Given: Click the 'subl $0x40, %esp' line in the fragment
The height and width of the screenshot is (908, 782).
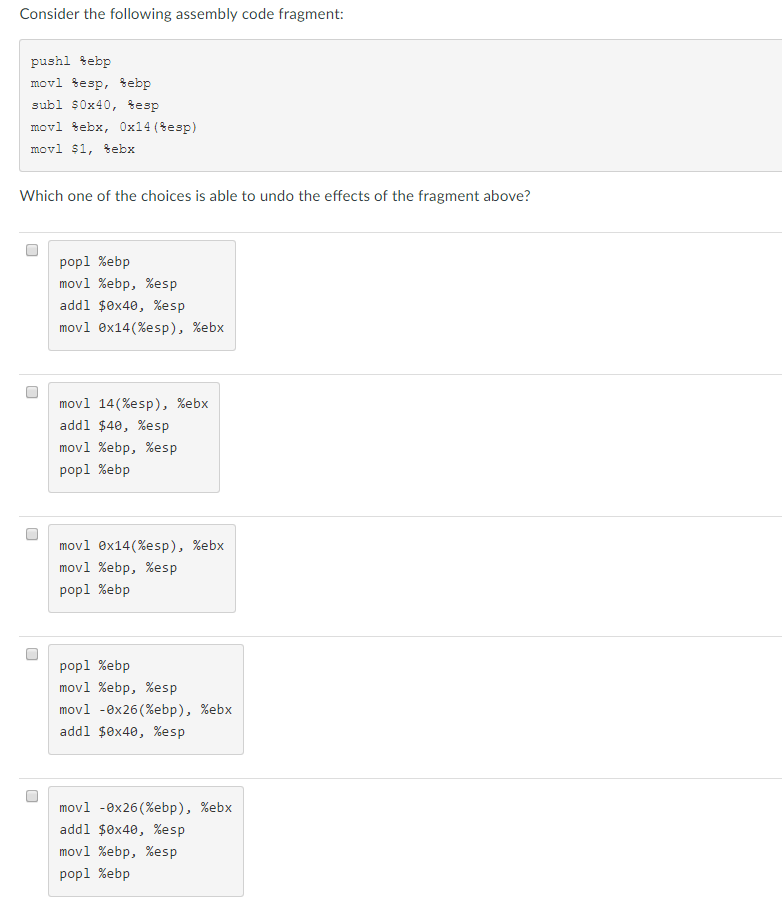Looking at the screenshot, I should [94, 105].
